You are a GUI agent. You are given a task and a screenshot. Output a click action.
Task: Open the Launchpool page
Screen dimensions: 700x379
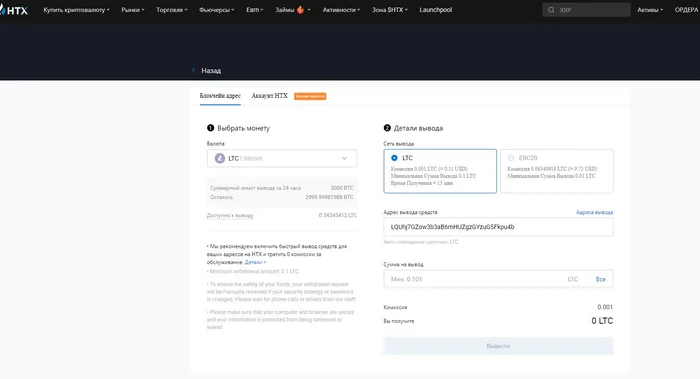(x=436, y=10)
